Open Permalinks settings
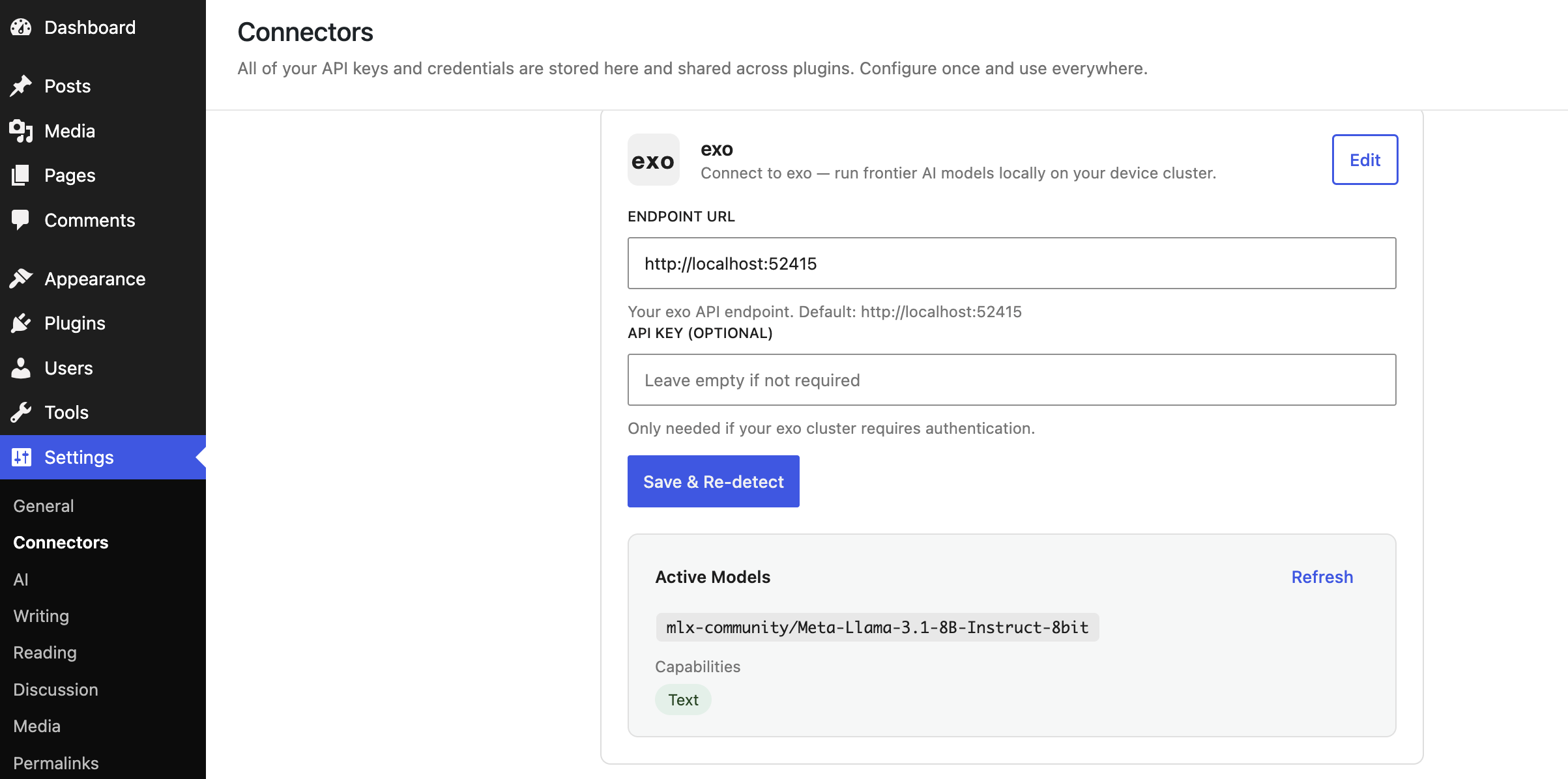This screenshot has height=779, width=1568. click(56, 763)
